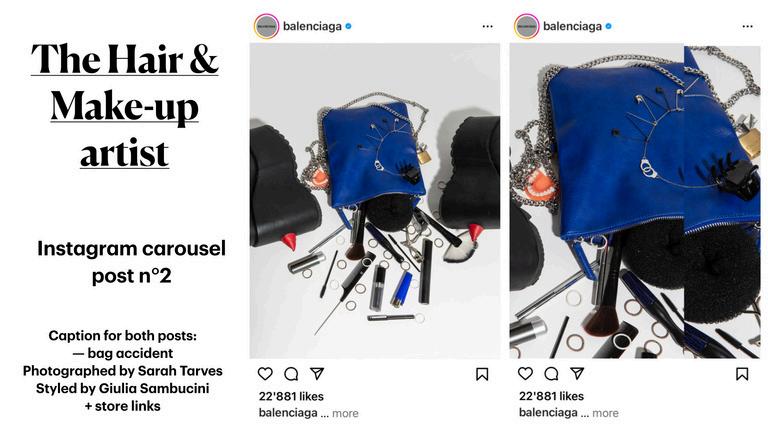The width and height of the screenshot is (768, 432).
Task: Open balenciaga username link on left post
Action: click(x=312, y=26)
